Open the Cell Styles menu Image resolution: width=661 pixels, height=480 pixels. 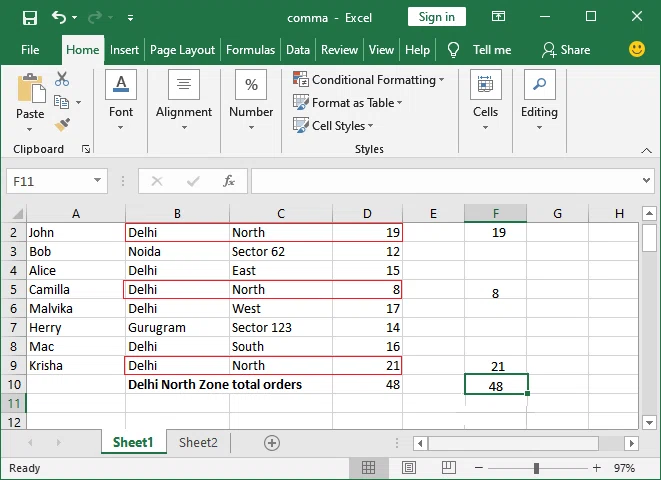(333, 125)
